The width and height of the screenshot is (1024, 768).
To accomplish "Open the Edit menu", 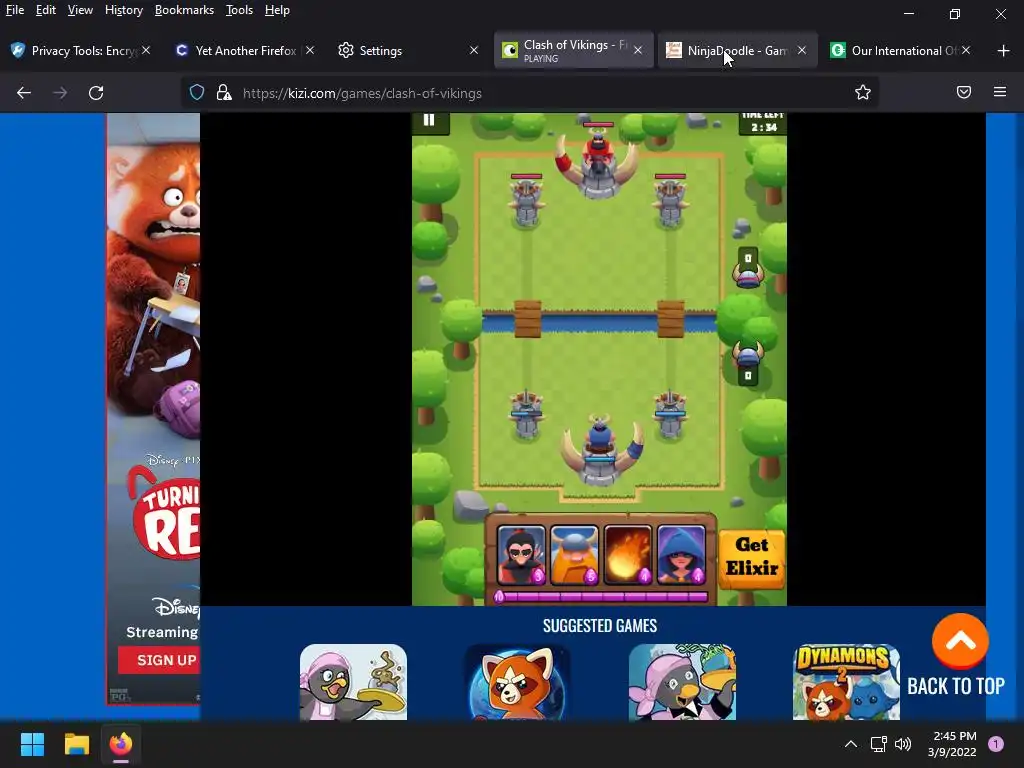I will pos(46,10).
